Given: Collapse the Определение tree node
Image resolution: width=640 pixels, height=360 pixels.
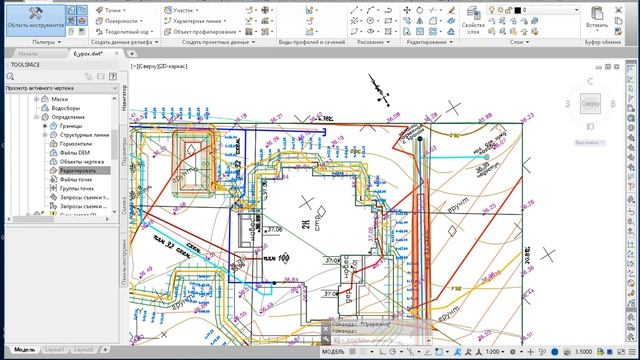Looking at the screenshot, I should pyautogui.click(x=37, y=117).
